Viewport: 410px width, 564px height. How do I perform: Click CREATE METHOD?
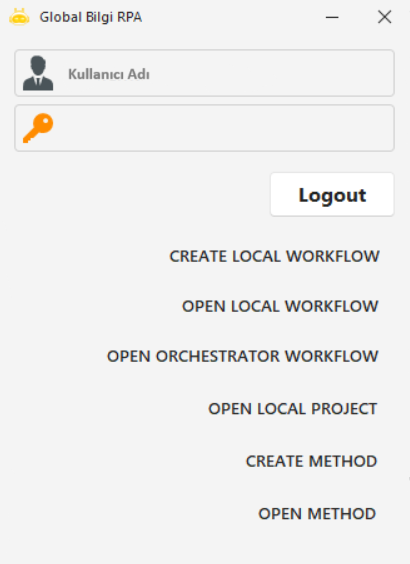point(311,461)
